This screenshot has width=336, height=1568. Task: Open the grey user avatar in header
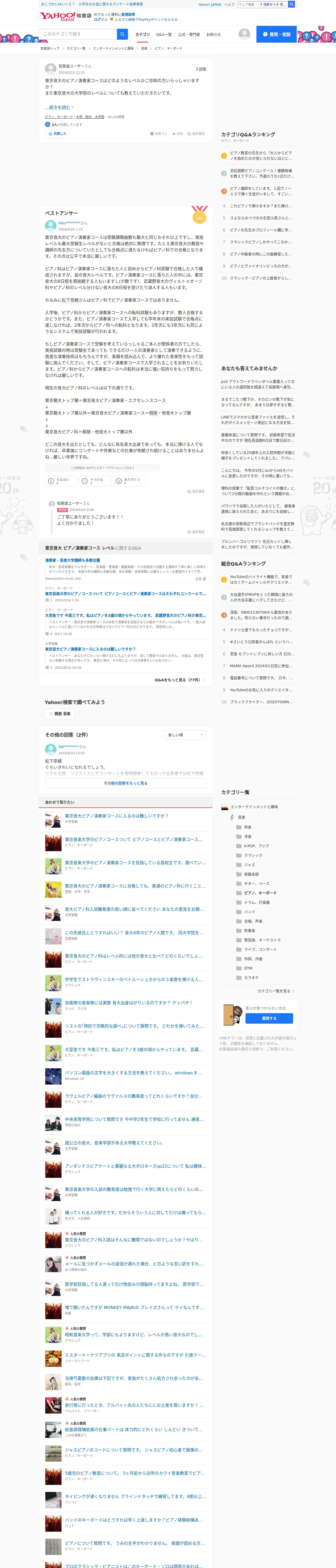point(244,34)
